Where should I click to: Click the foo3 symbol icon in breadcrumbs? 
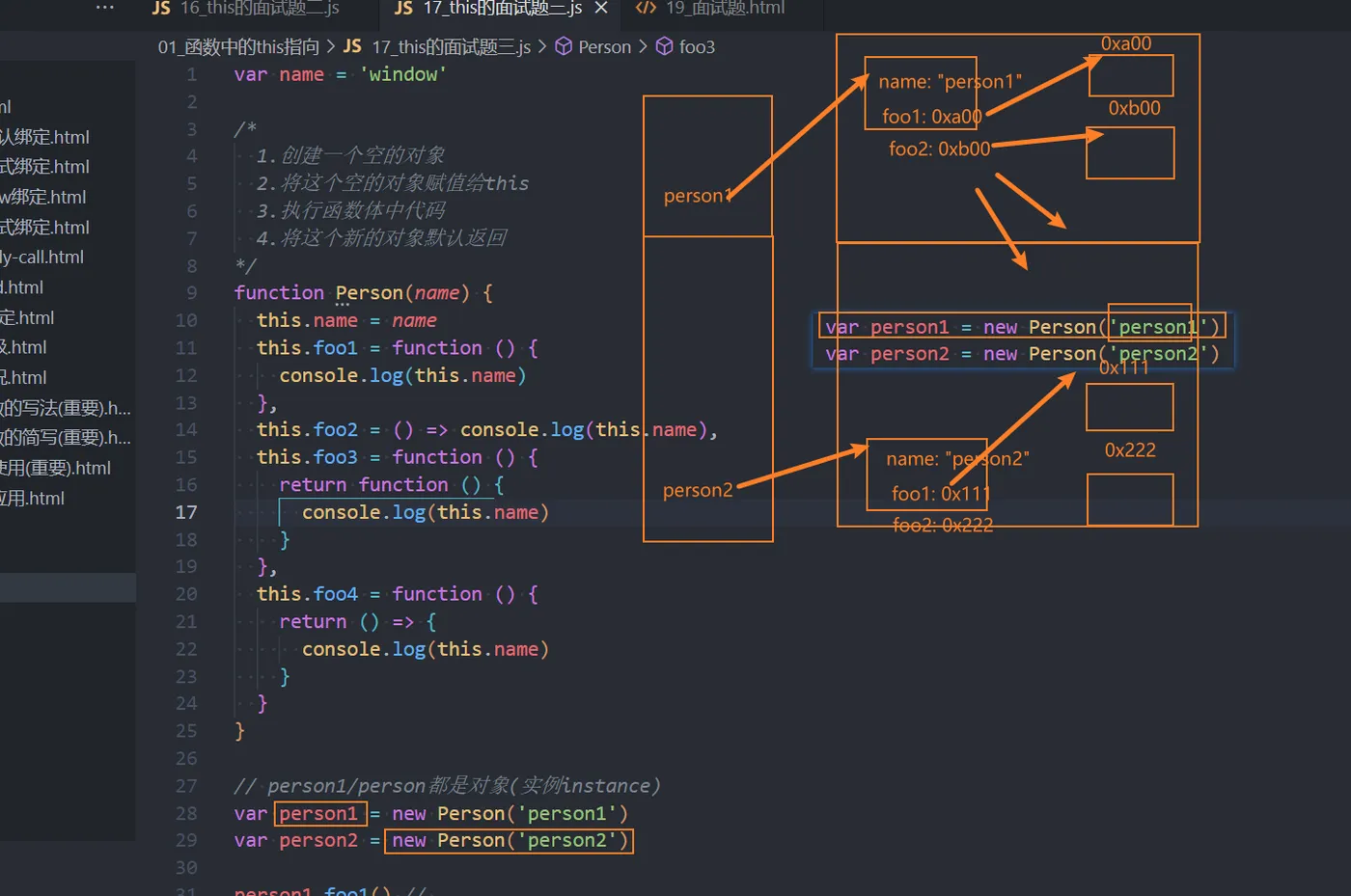665,46
